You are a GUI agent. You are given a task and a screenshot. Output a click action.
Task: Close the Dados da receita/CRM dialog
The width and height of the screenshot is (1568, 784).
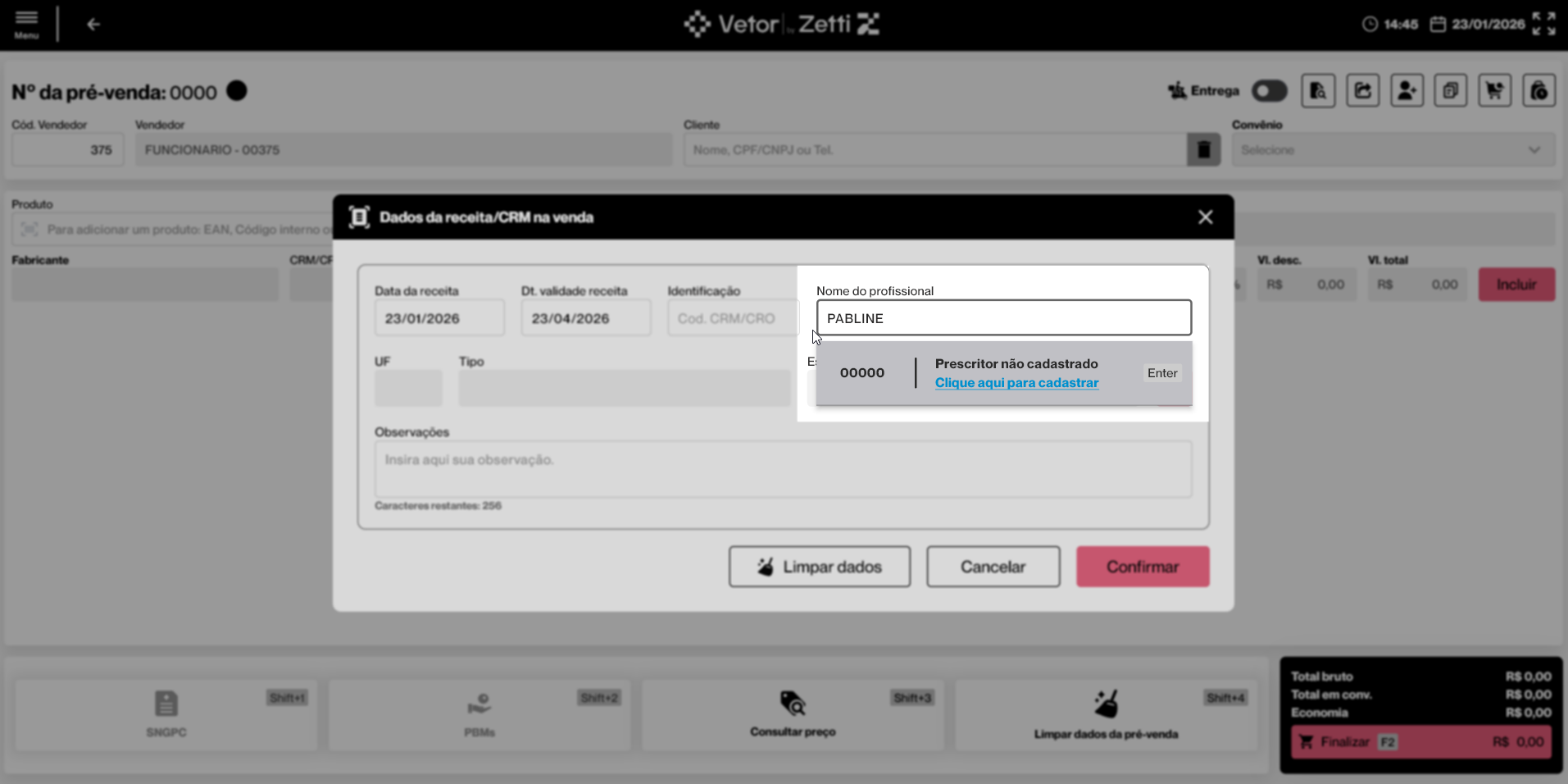pyautogui.click(x=1205, y=217)
